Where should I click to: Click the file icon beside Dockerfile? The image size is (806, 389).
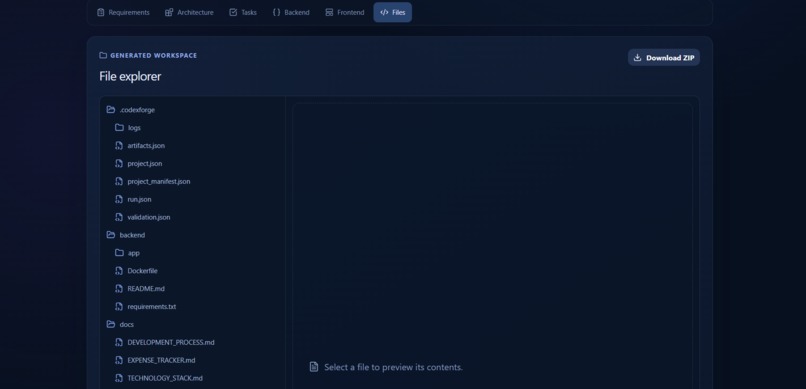119,271
